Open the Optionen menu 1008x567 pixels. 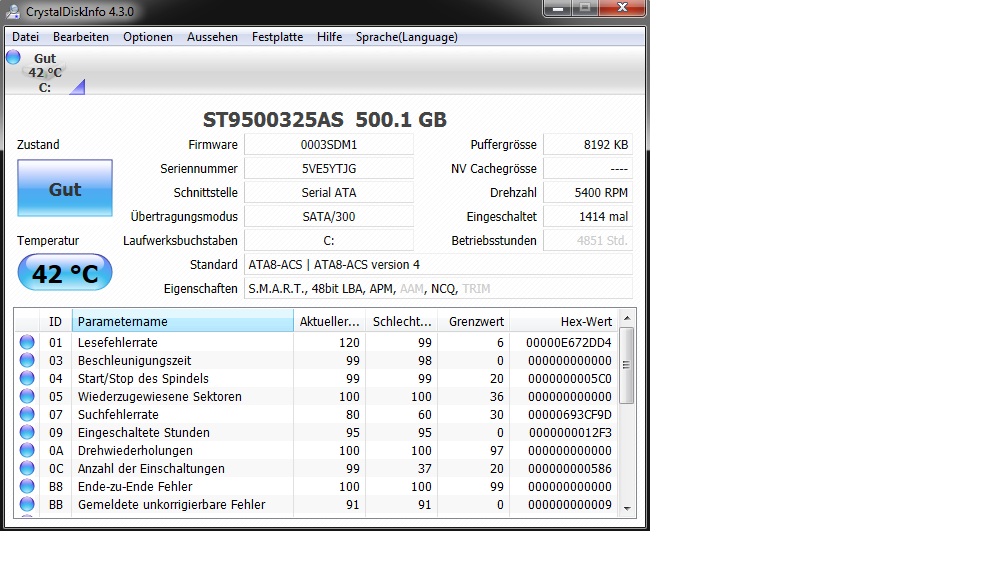coord(148,37)
